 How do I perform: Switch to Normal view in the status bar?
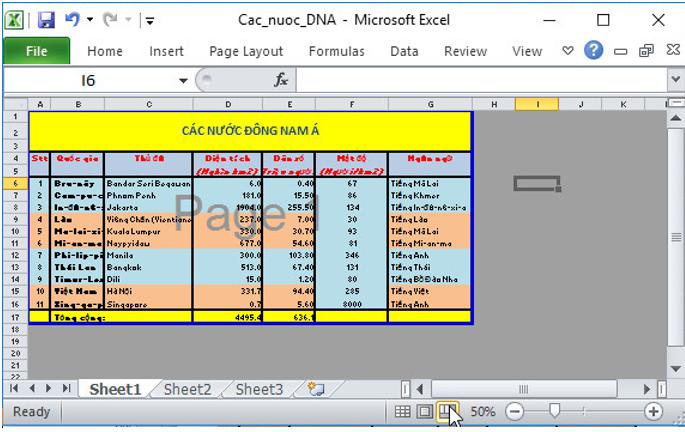tap(402, 411)
